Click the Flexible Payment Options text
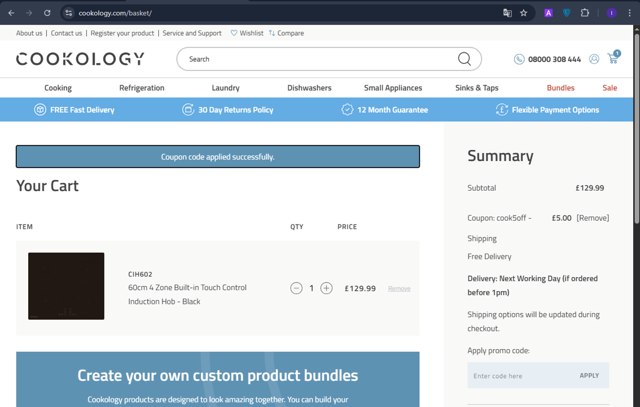Screen dimensions: 640x407 click(555, 110)
